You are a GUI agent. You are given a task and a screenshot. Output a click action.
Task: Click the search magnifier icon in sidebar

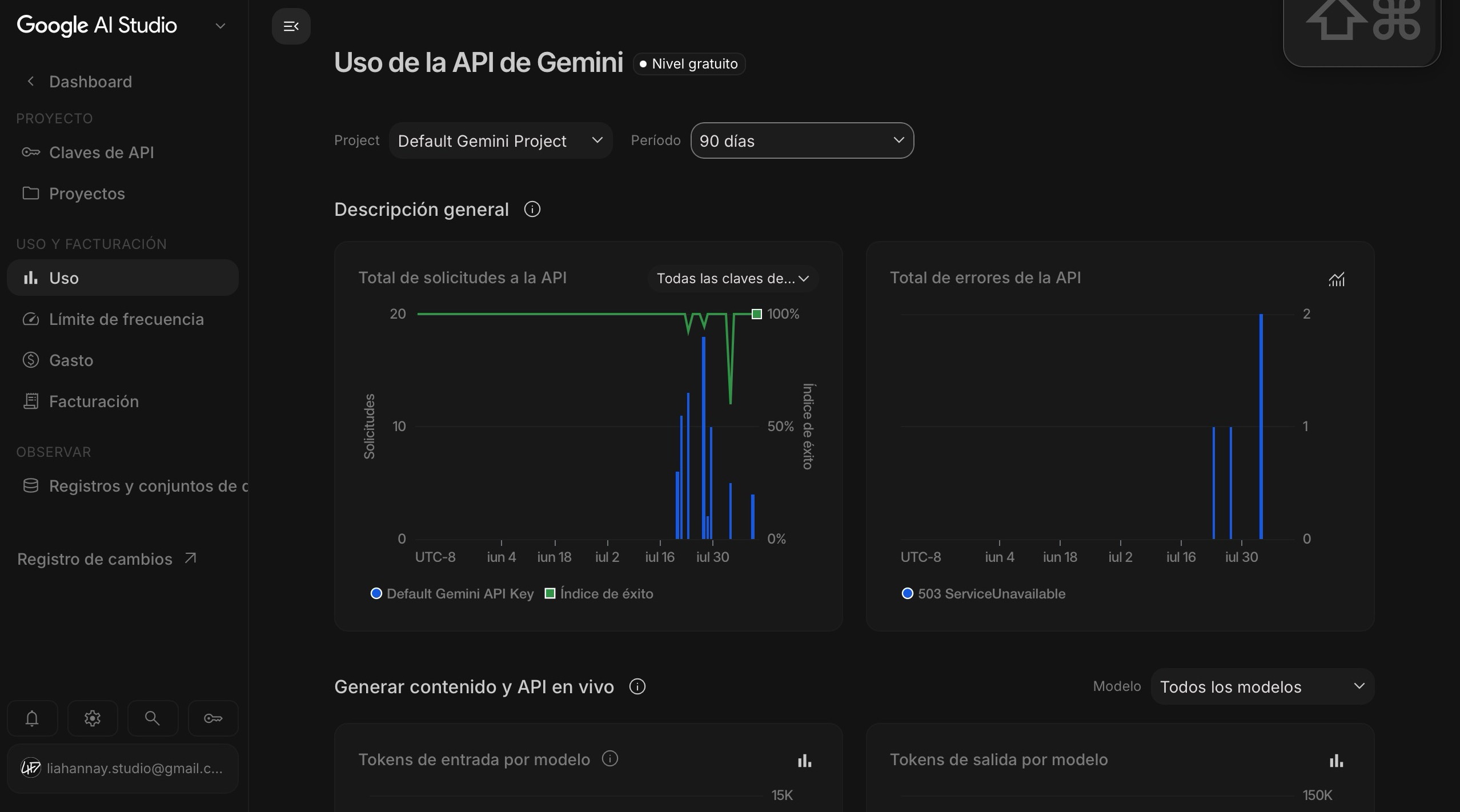coord(153,718)
